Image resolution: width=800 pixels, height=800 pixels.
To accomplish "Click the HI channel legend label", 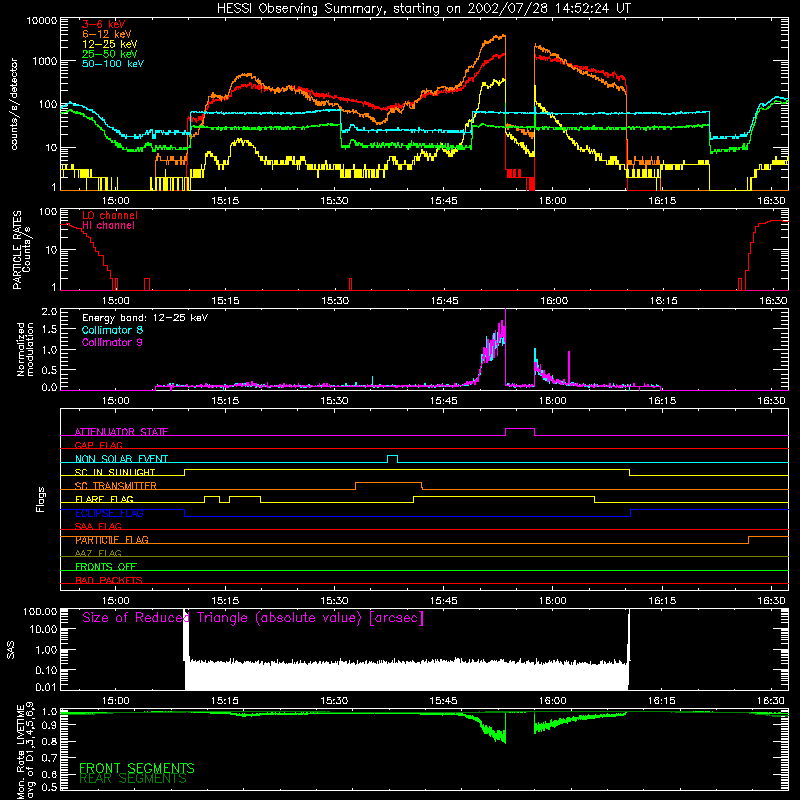I will click(108, 225).
